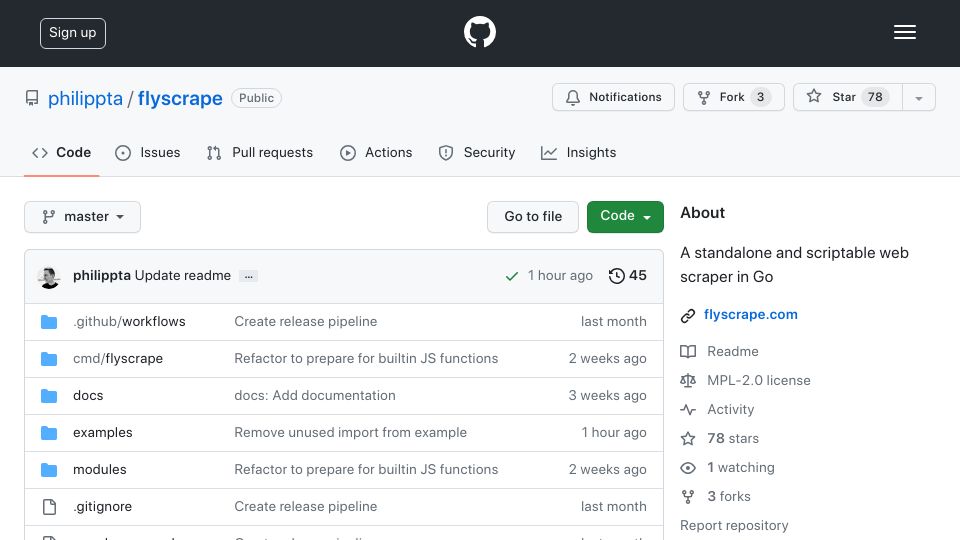Click the green check status icon
The width and height of the screenshot is (960, 540).
(x=512, y=276)
